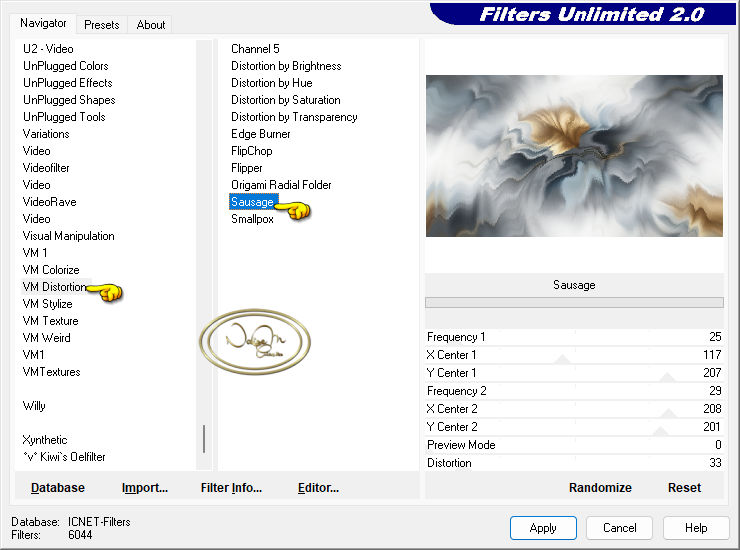This screenshot has width=740, height=550.
Task: Select Edge Burner from filter list
Action: (x=261, y=134)
